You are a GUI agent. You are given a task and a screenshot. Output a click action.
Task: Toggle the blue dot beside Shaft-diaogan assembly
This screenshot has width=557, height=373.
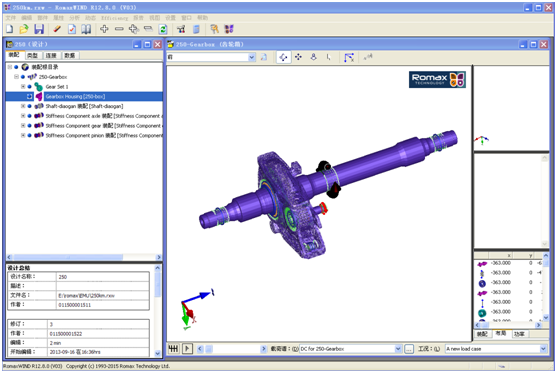[x=30, y=106]
